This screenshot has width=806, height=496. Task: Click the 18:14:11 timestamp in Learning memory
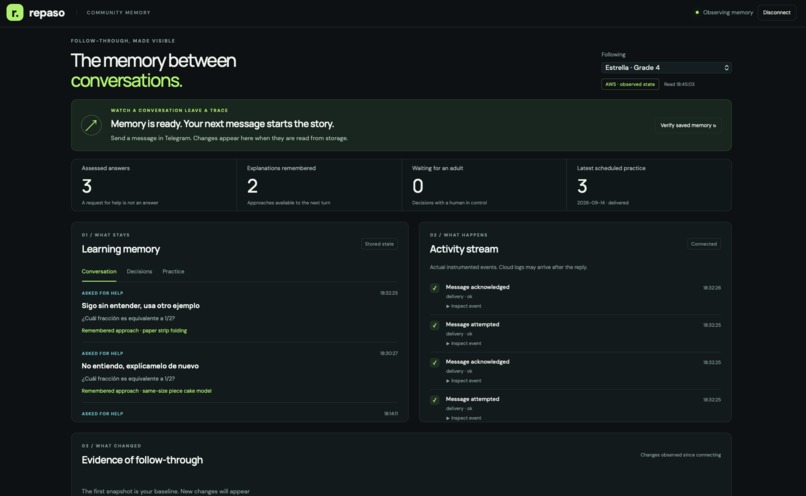coord(391,414)
